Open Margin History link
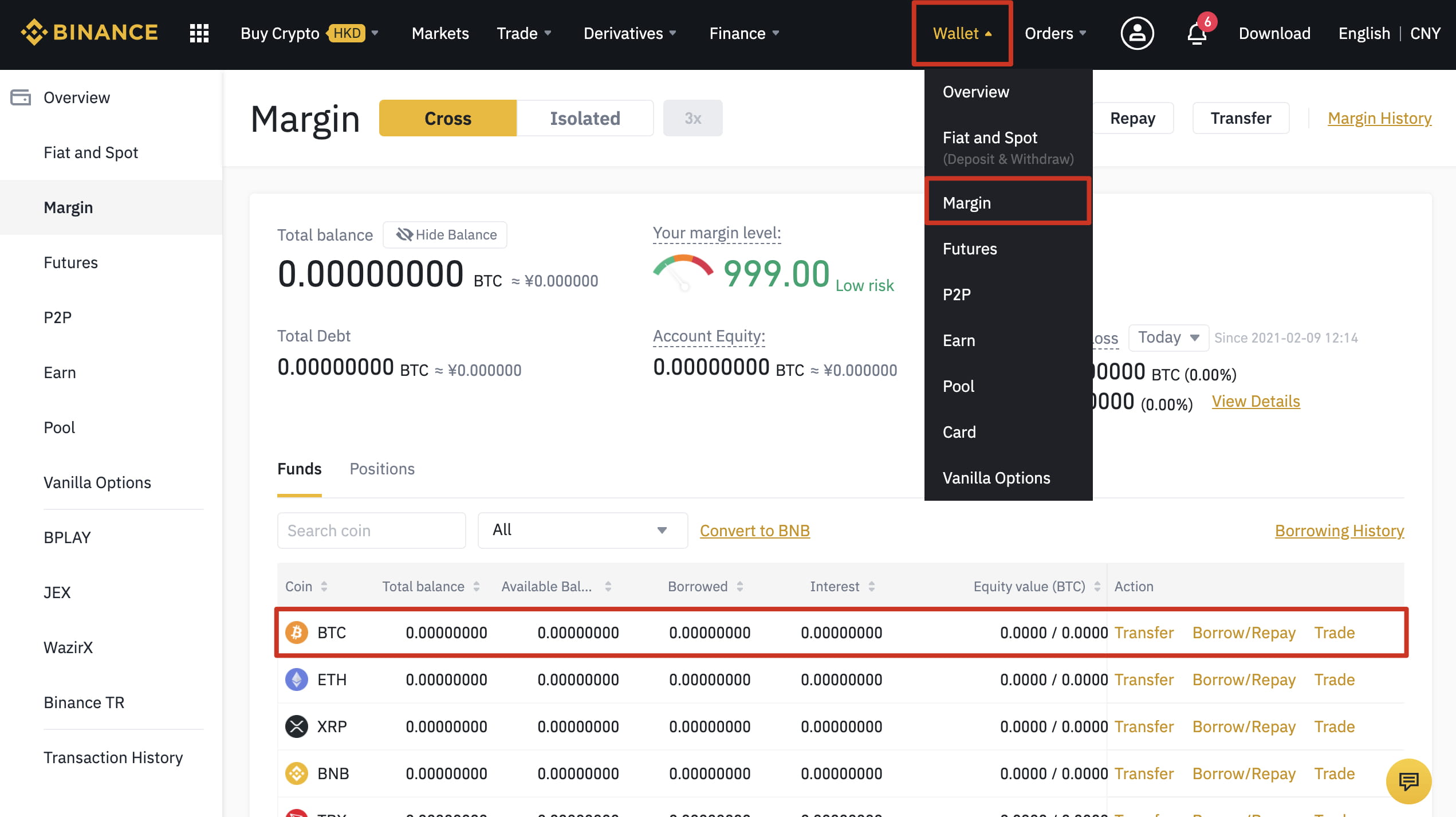 pos(1379,118)
